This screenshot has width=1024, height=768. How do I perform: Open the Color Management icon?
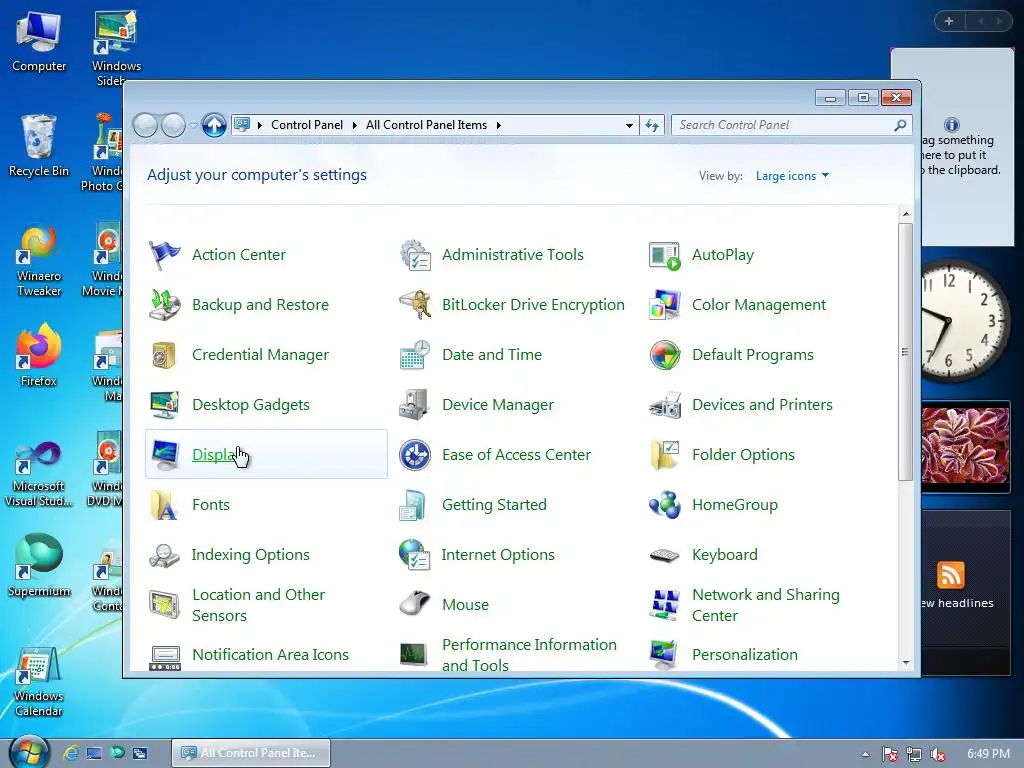pyautogui.click(x=665, y=305)
